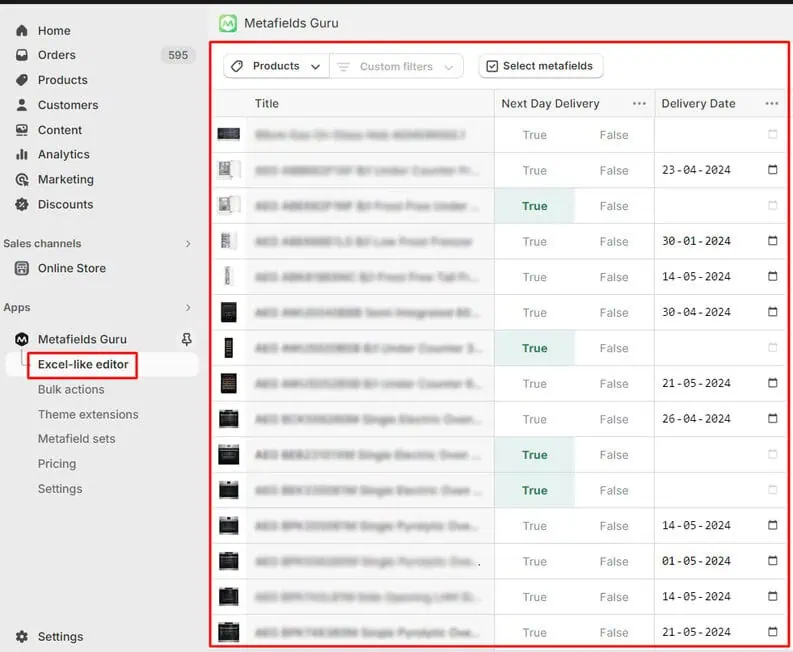This screenshot has width=793, height=652.
Task: Click the Products tag icon in sidebar
Action: [22, 80]
